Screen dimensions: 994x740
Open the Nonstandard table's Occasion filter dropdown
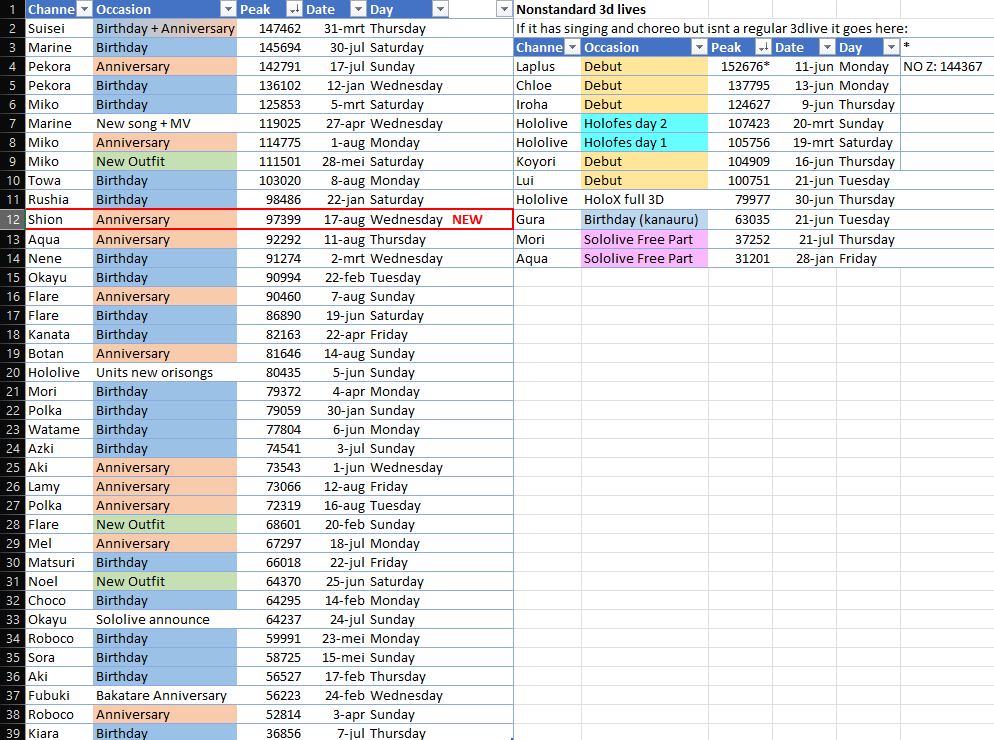click(x=699, y=47)
